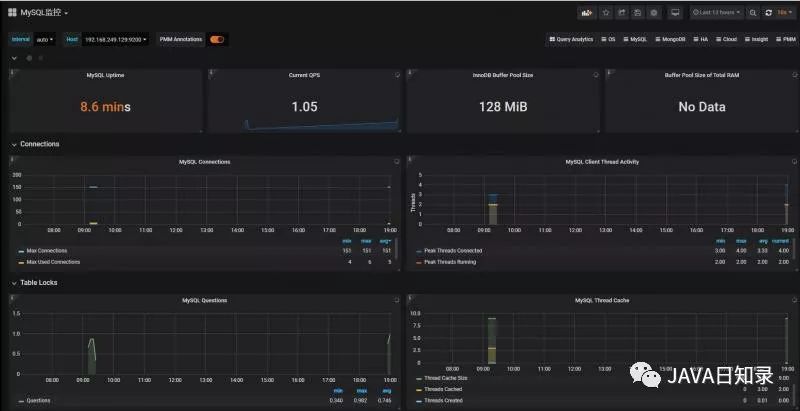This screenshot has width=800, height=411.
Task: Toggle the Peak Threads Running legend series
Action: 450,262
